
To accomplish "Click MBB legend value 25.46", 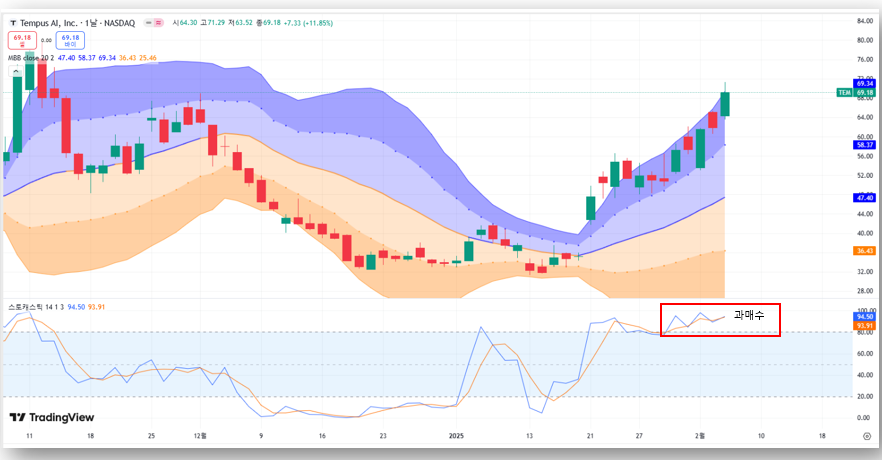I will [148, 58].
